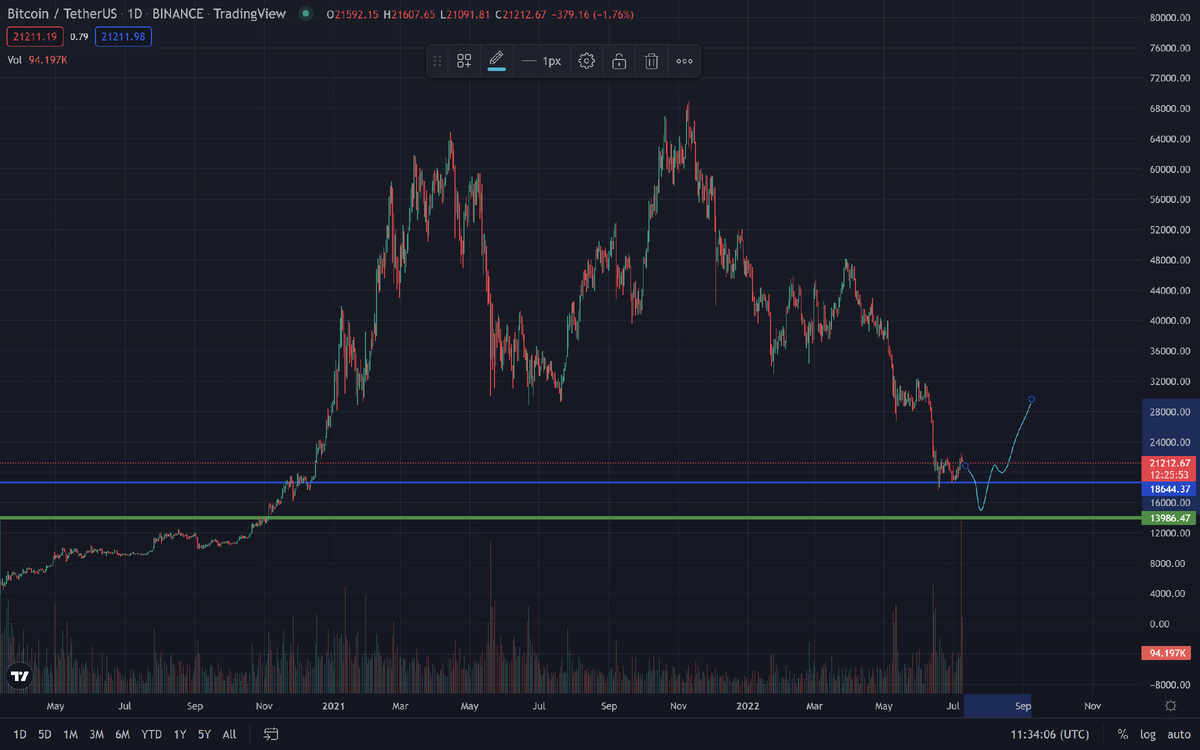The height and width of the screenshot is (750, 1200).
Task: Select the YTD time range
Action: (x=152, y=734)
